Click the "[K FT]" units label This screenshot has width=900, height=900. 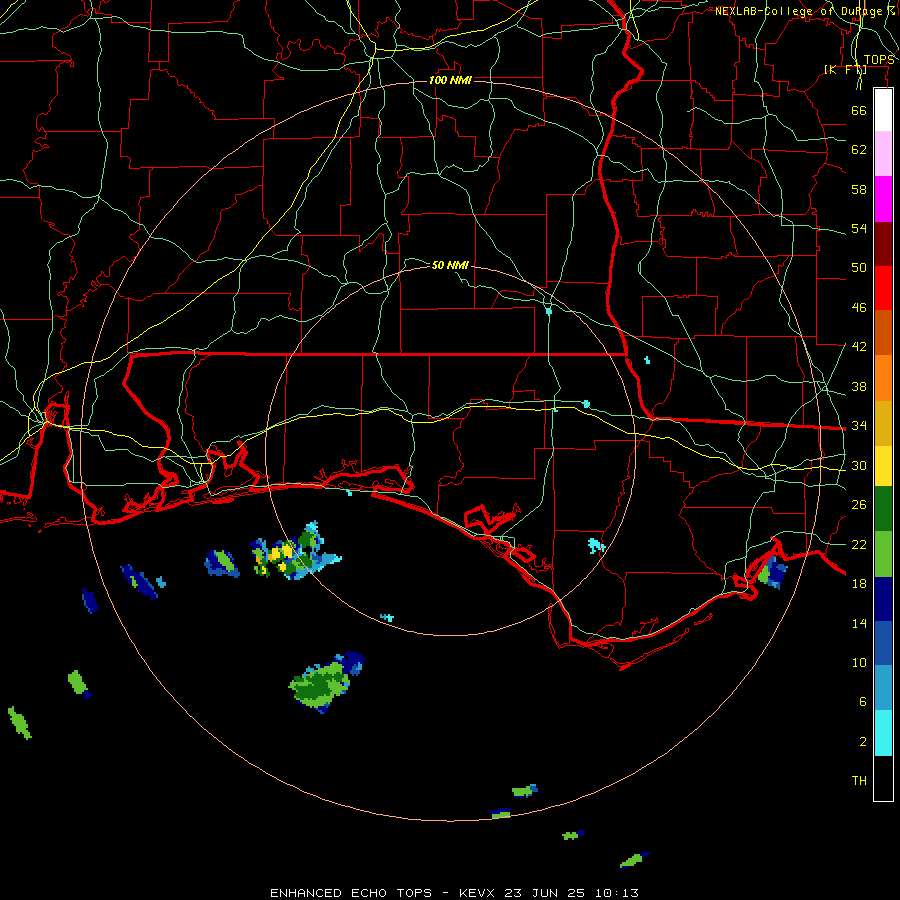(845, 70)
